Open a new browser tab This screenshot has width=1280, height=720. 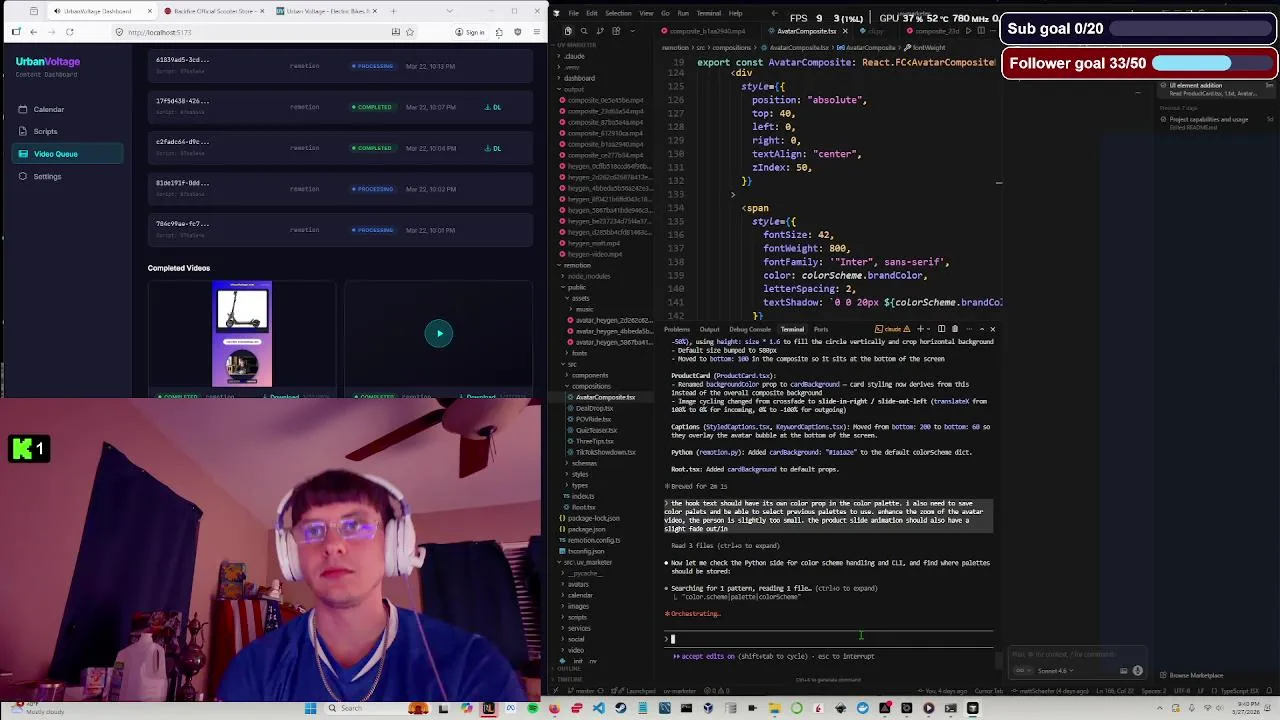click(x=393, y=11)
